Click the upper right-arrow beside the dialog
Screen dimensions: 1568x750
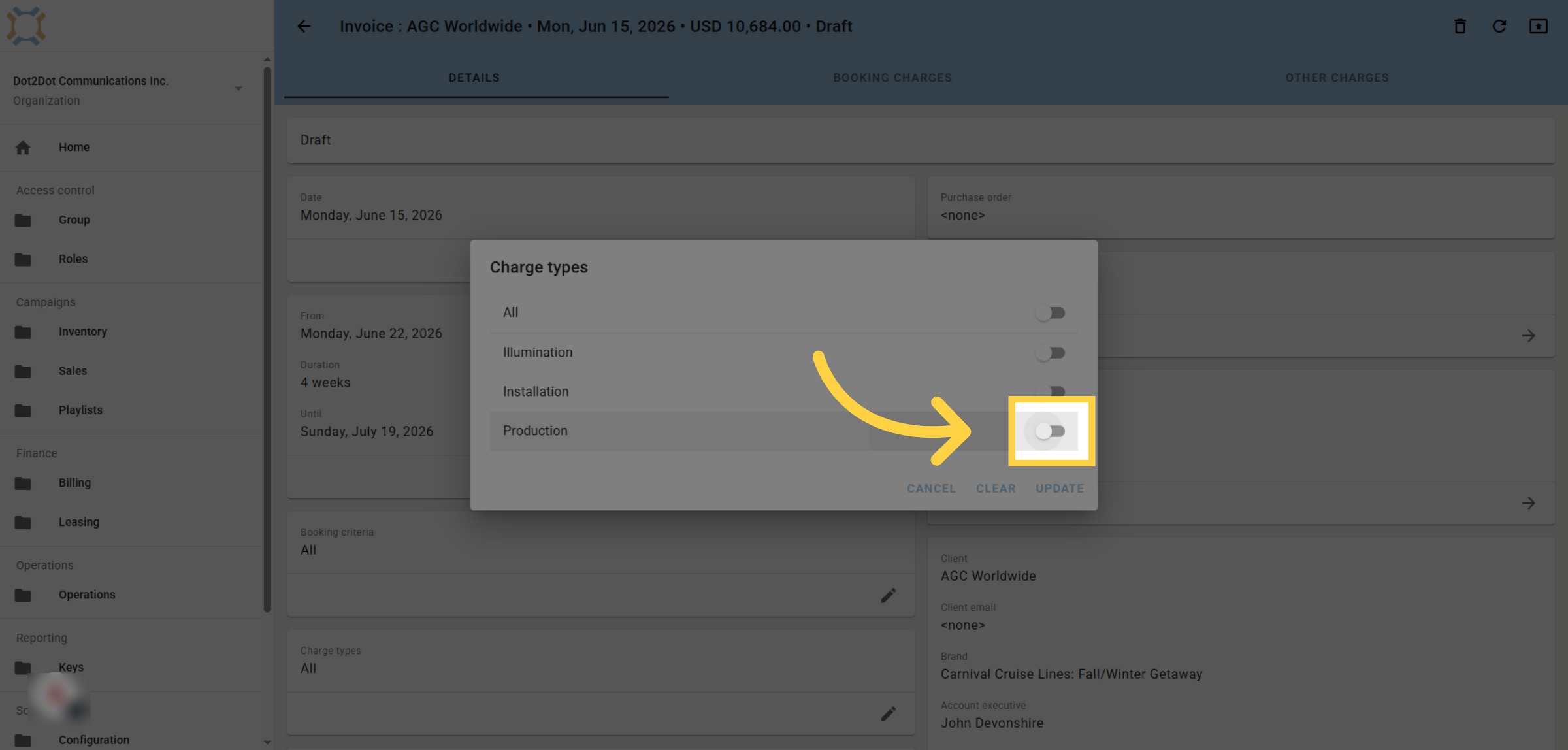(1528, 336)
